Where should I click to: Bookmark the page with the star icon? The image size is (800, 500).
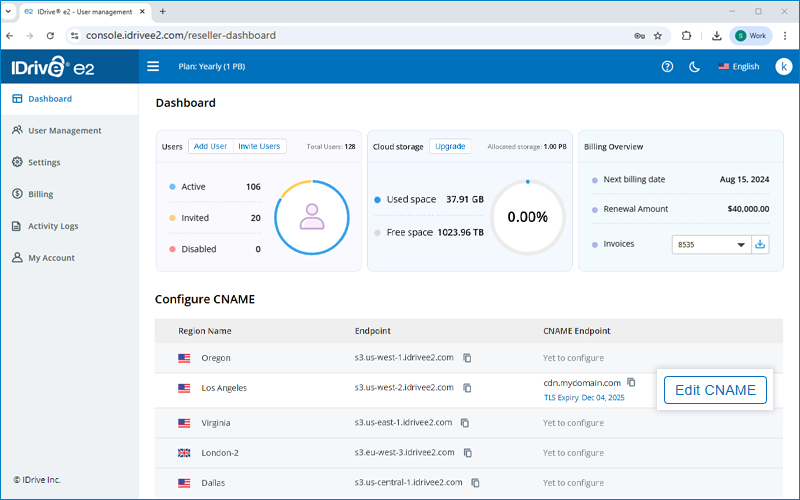(x=658, y=36)
